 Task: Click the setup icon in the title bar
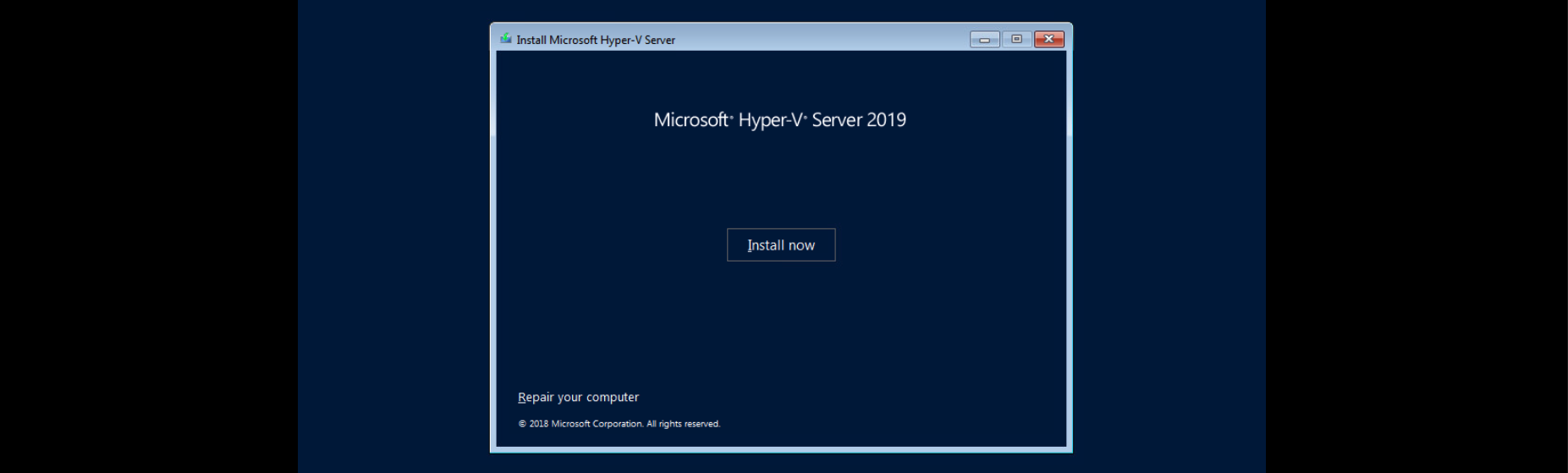[x=505, y=39]
